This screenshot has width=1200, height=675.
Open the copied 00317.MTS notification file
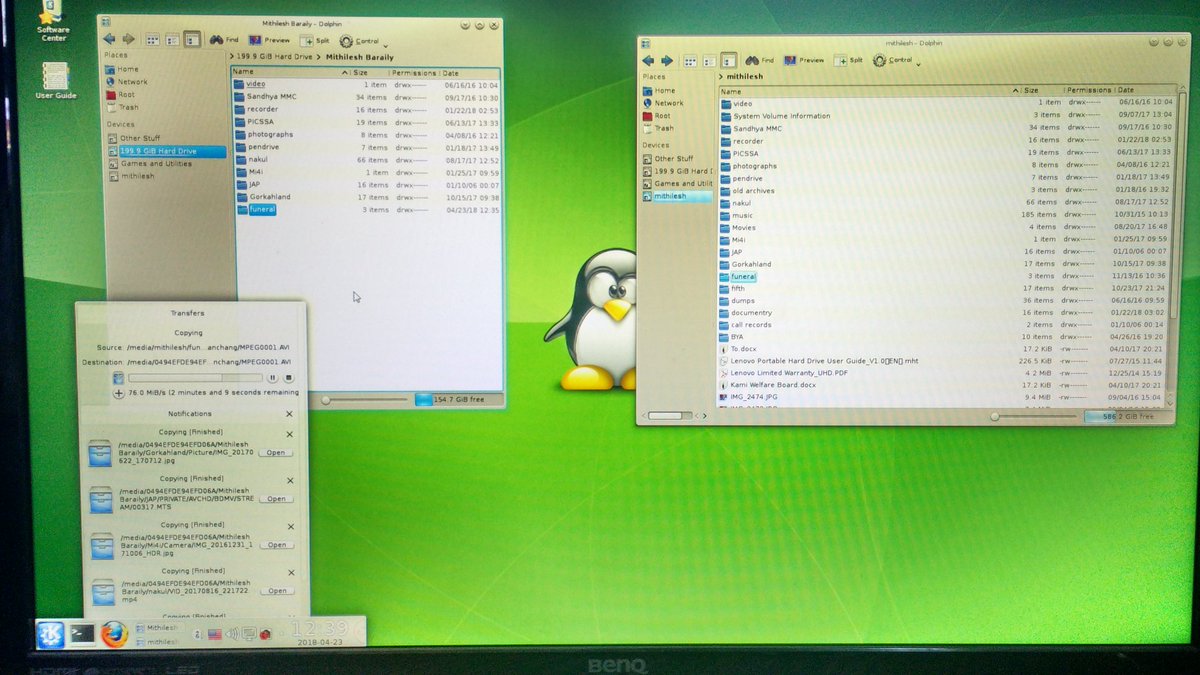coord(276,498)
